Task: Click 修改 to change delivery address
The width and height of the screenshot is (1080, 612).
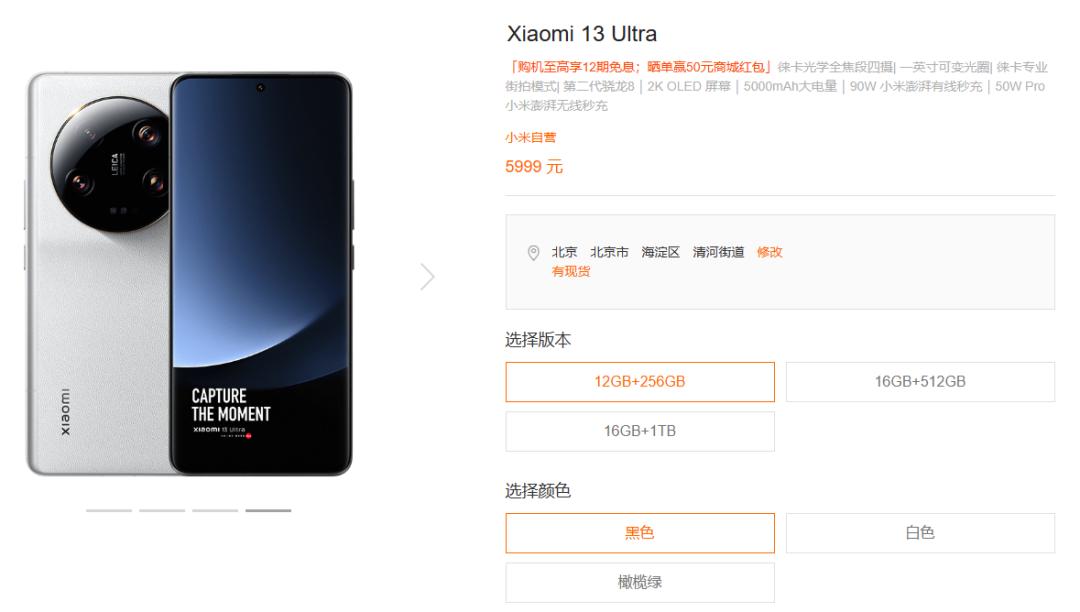Action: (769, 252)
